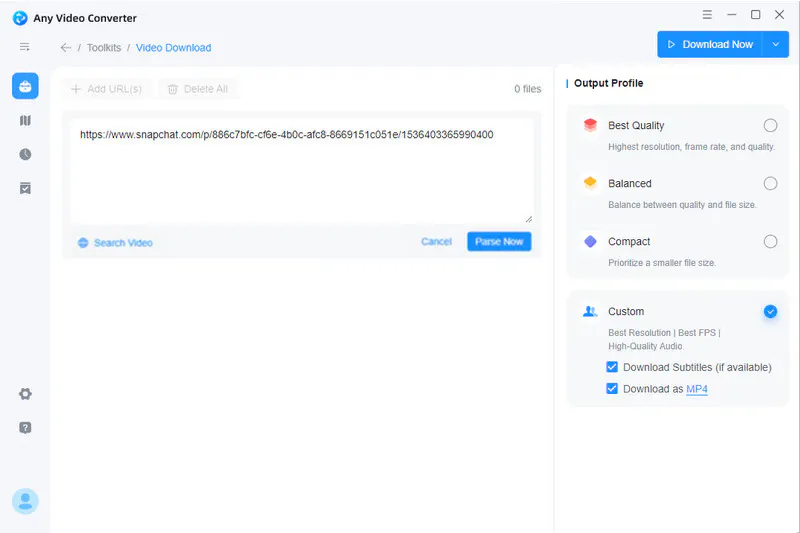Viewport: 800px width, 533px height.
Task: Click 'Prioritize a smaller file size.' text
Action: pyautogui.click(x=662, y=263)
